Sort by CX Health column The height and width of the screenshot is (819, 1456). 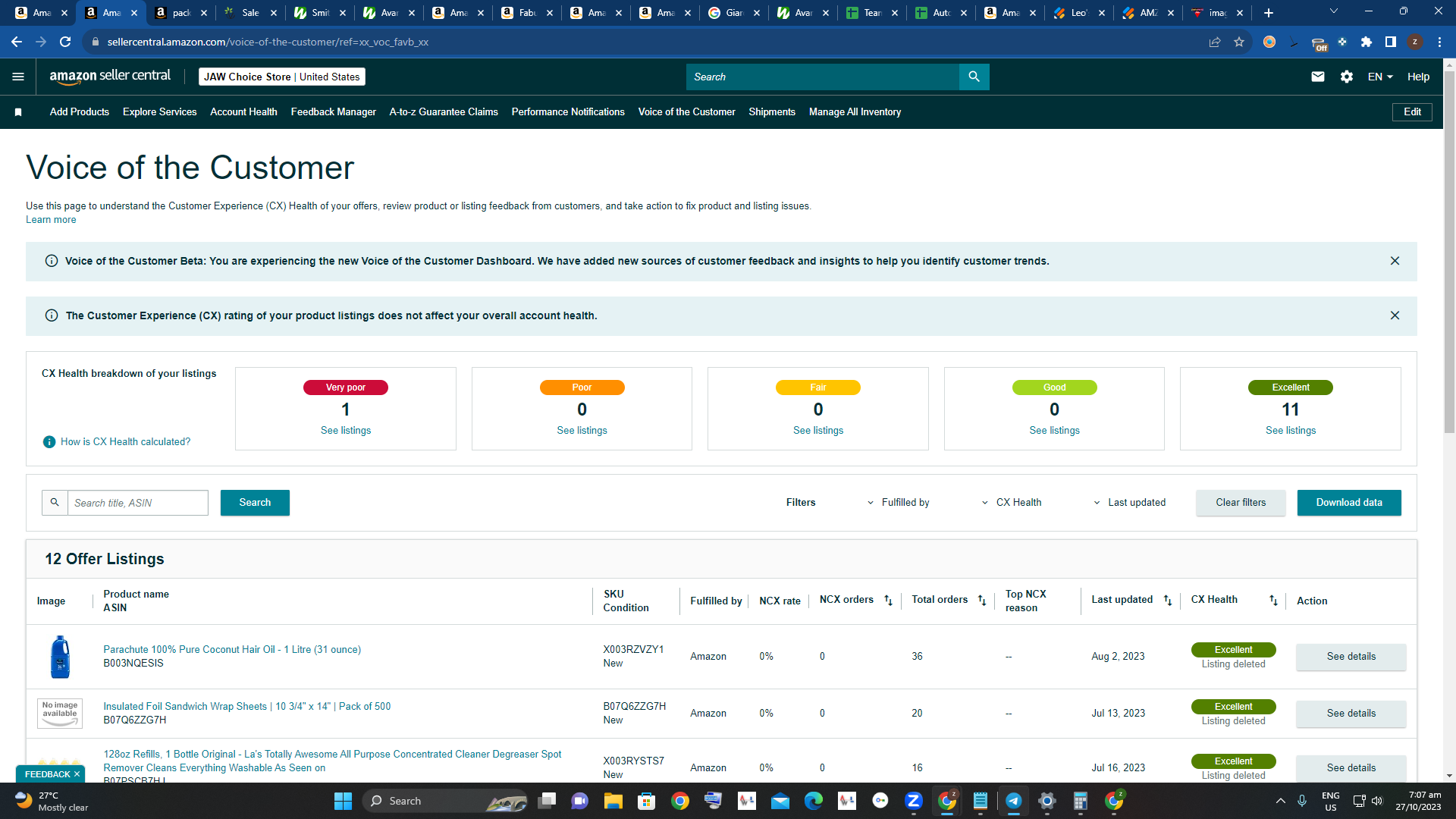(x=1273, y=601)
